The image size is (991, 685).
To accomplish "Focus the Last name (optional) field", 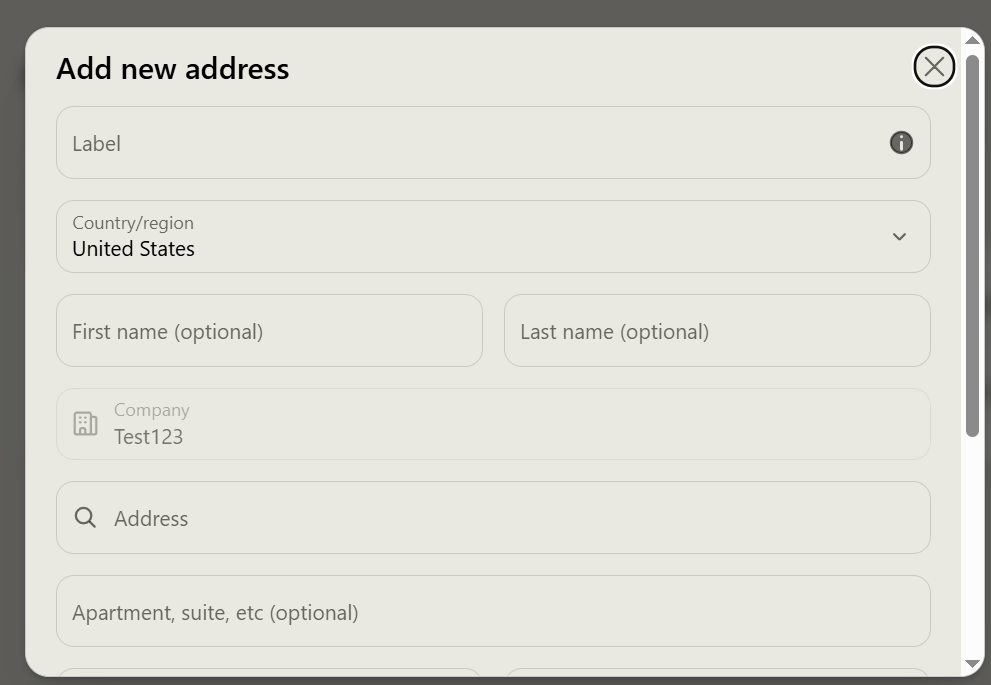I will 717,330.
